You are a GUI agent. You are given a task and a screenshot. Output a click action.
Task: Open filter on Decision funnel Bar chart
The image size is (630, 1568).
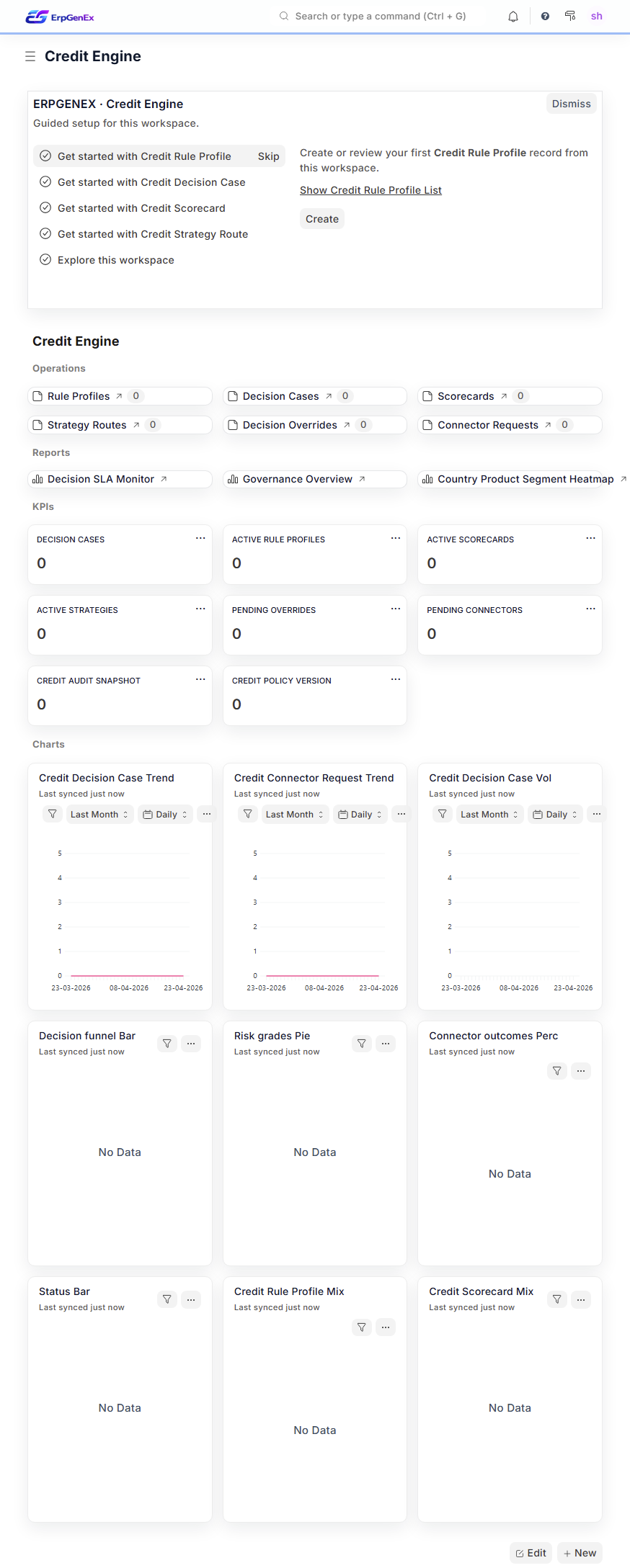click(x=167, y=1043)
